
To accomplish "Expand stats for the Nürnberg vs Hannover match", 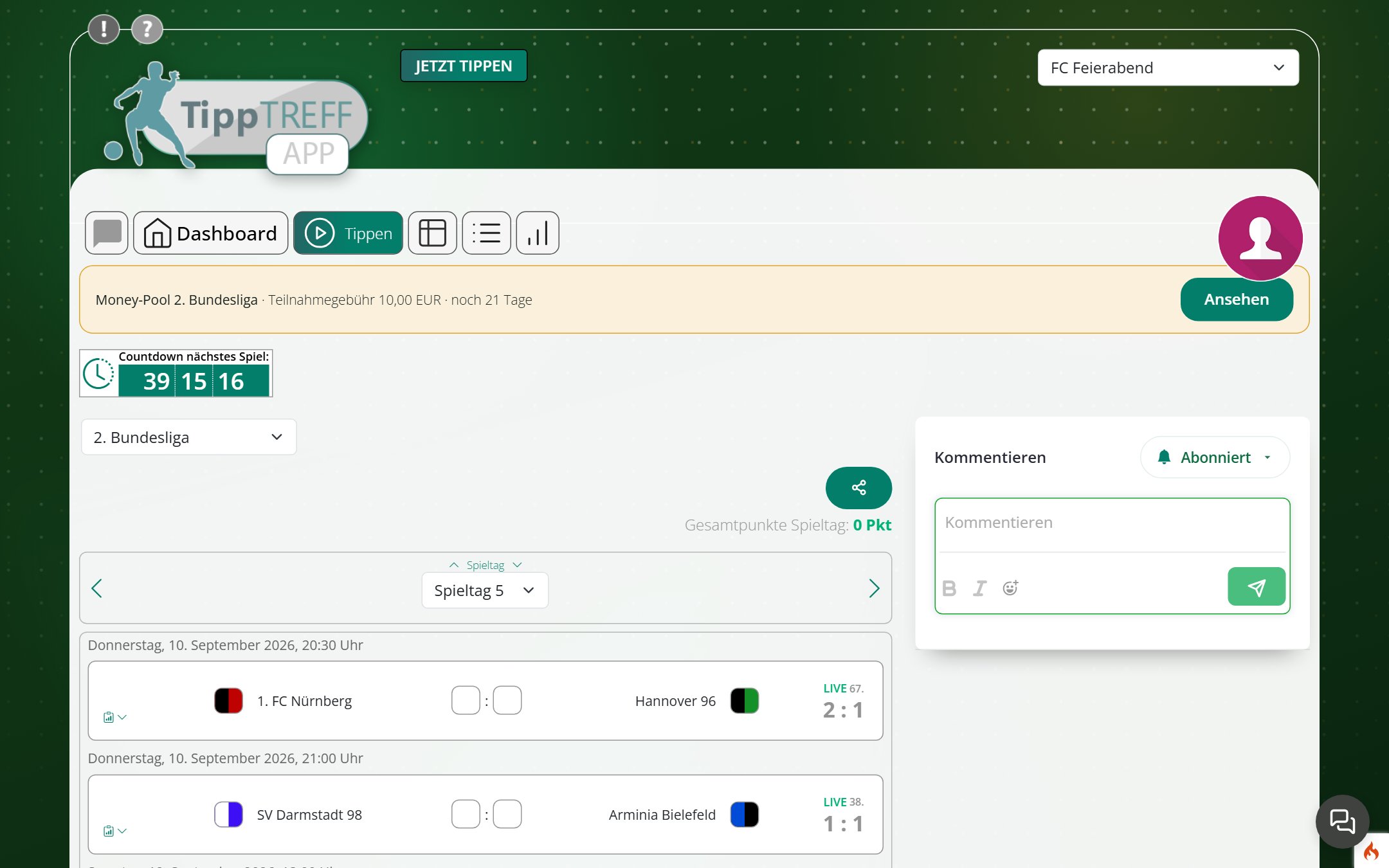I will [x=115, y=718].
